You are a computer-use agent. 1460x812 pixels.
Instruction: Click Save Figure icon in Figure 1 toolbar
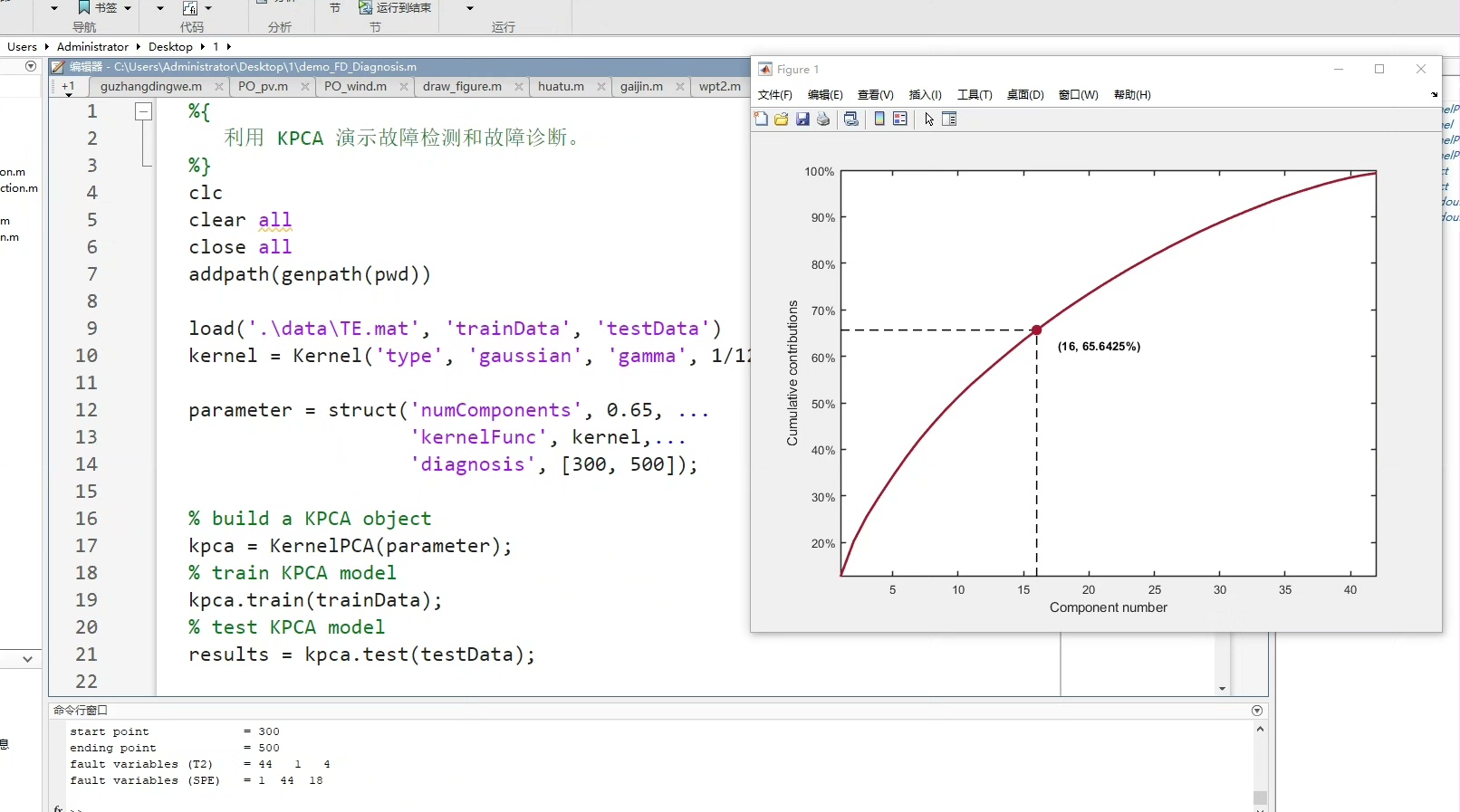click(802, 119)
